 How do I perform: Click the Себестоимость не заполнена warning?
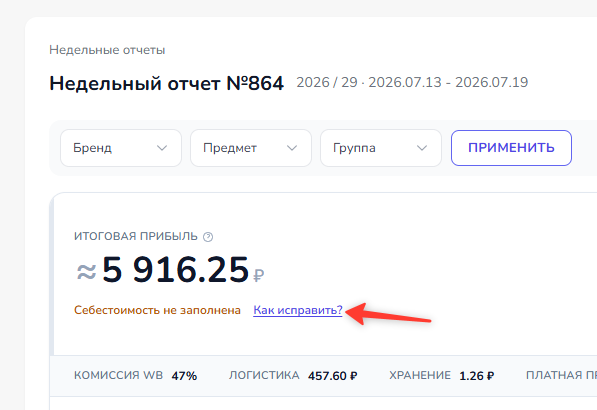point(157,310)
